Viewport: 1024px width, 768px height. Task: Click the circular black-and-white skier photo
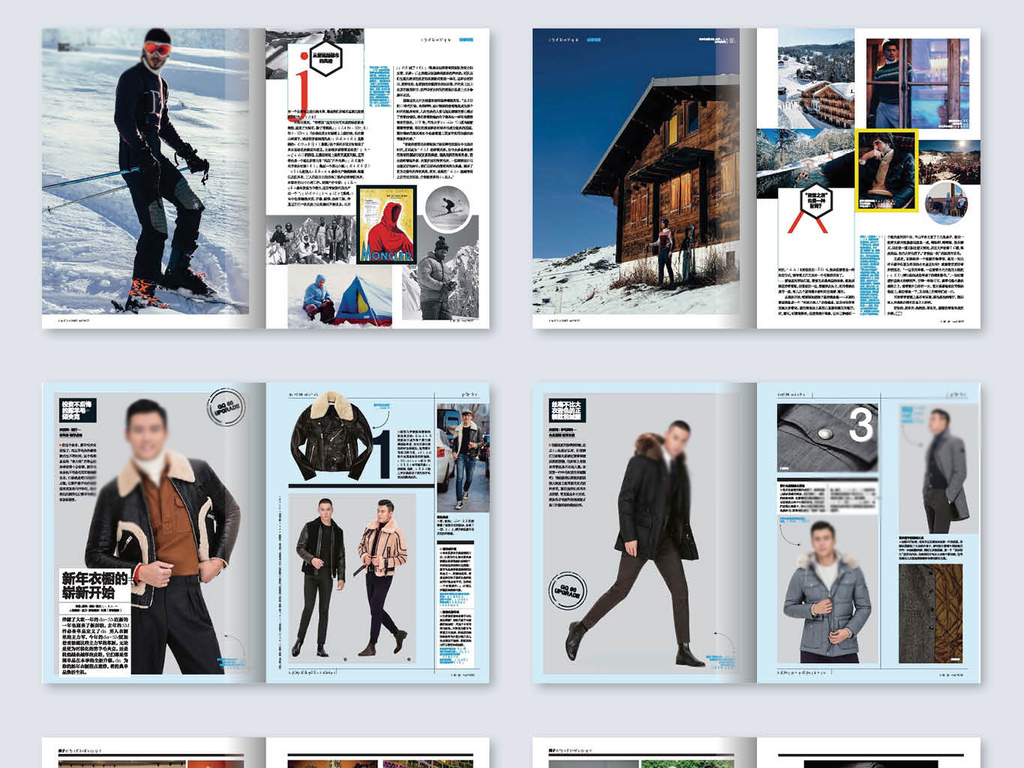coord(446,207)
